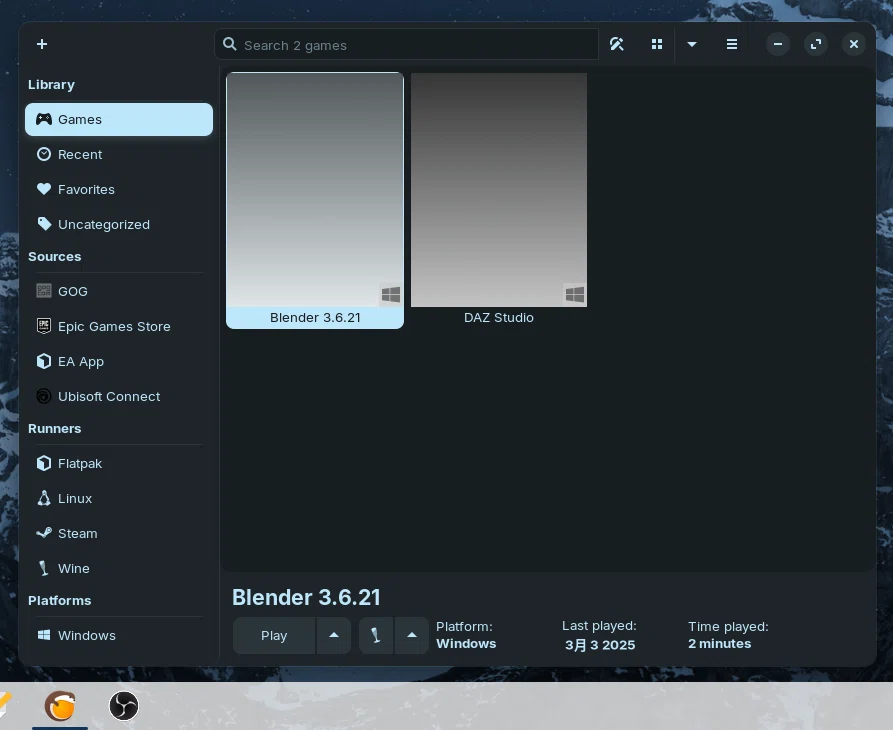Click the Flatpak box icon

44,463
